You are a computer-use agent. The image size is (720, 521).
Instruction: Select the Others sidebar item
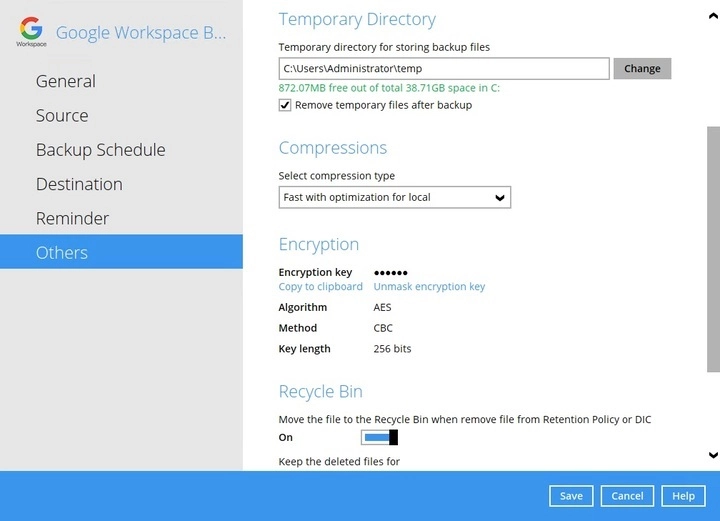pyautogui.click(x=62, y=252)
